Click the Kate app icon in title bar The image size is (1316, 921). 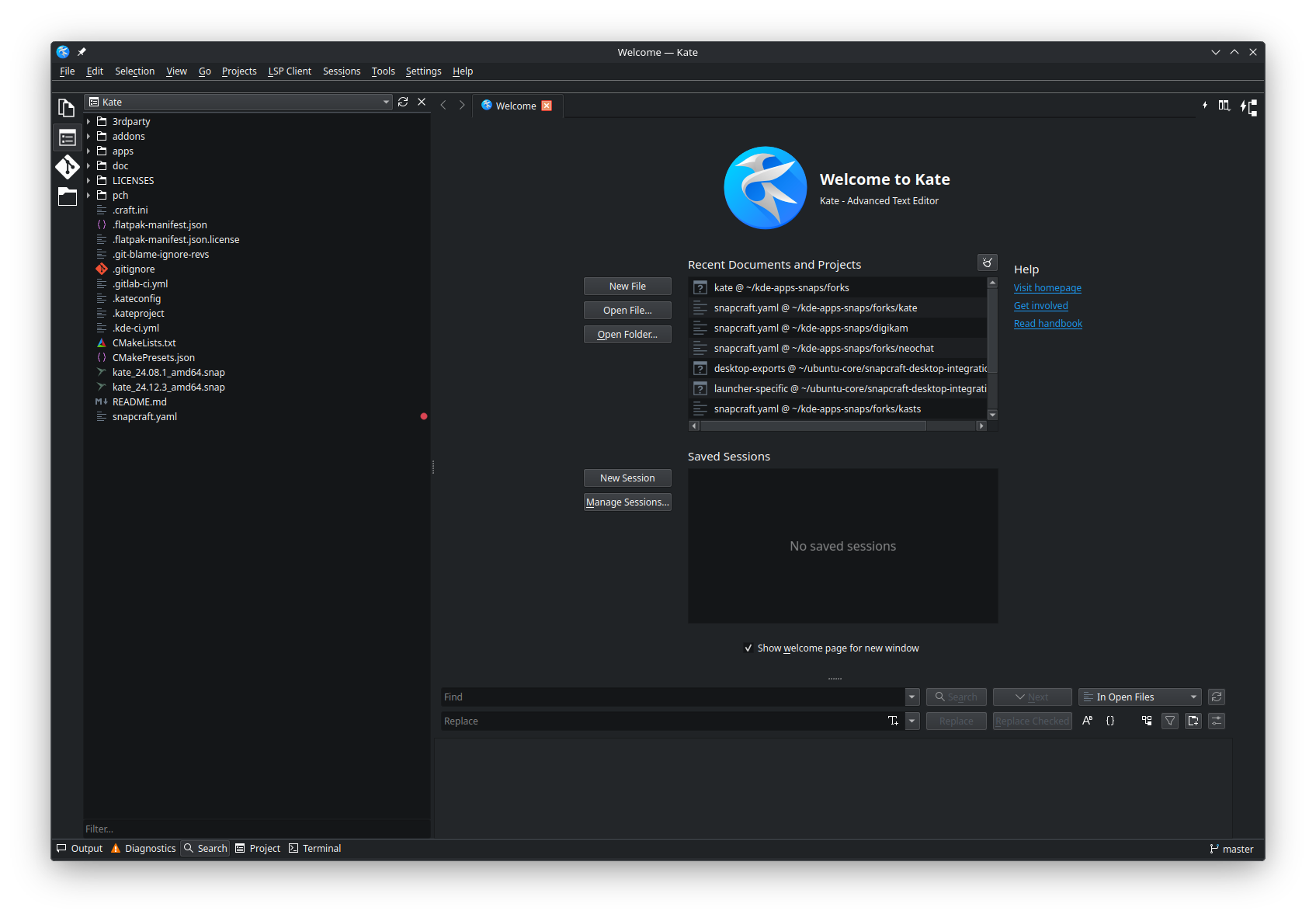tap(63, 52)
